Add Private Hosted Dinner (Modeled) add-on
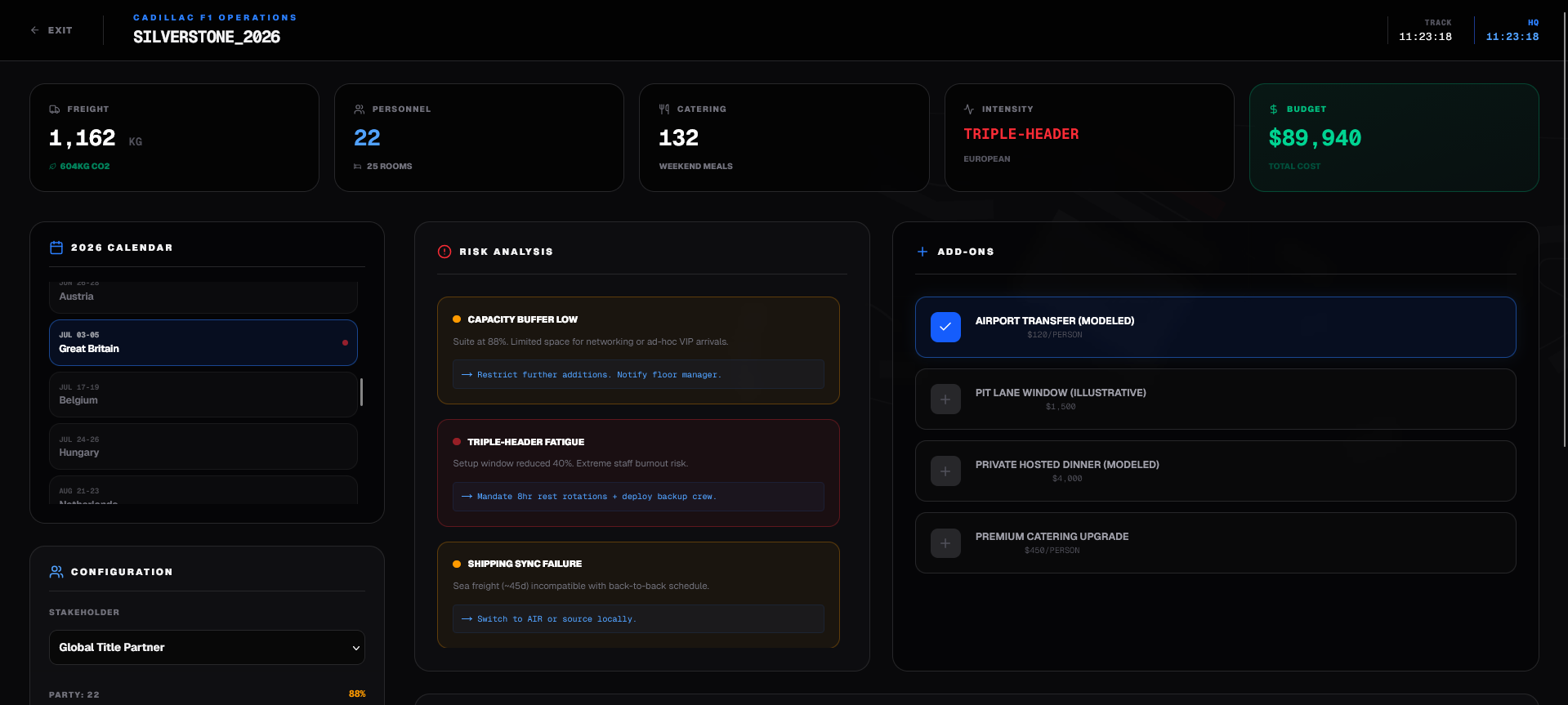Image resolution: width=1568 pixels, height=705 pixels. (945, 471)
